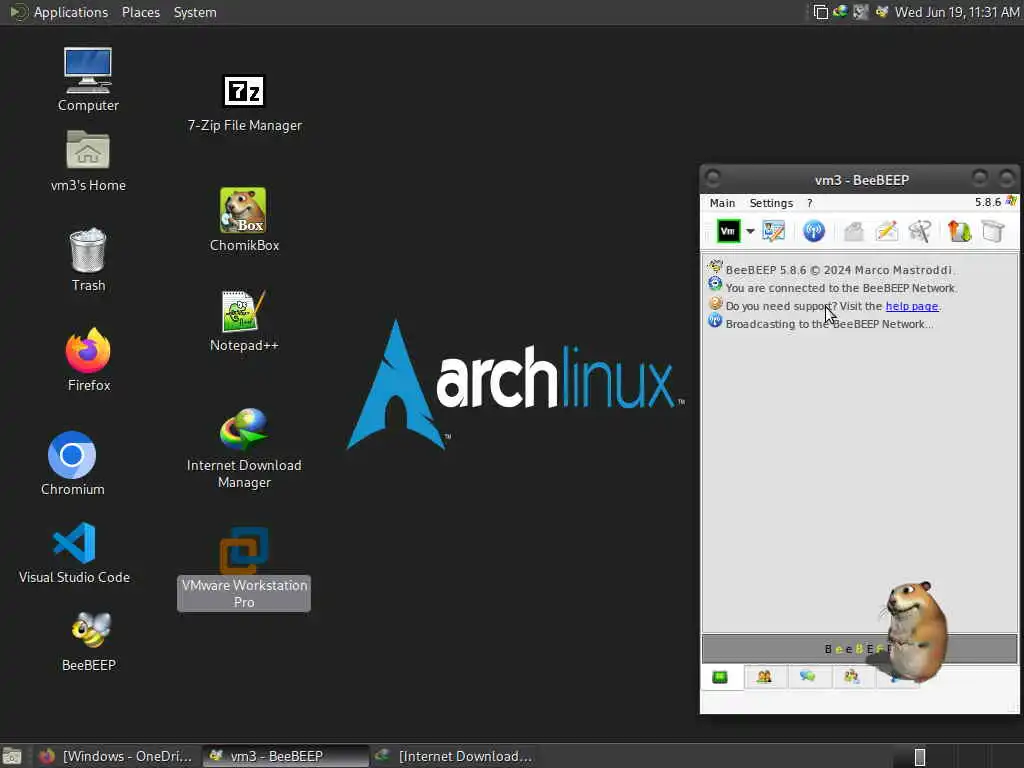Viewport: 1024px width, 768px height.
Task: Open the Settings menu in BeeBEEP
Action: pos(771,203)
